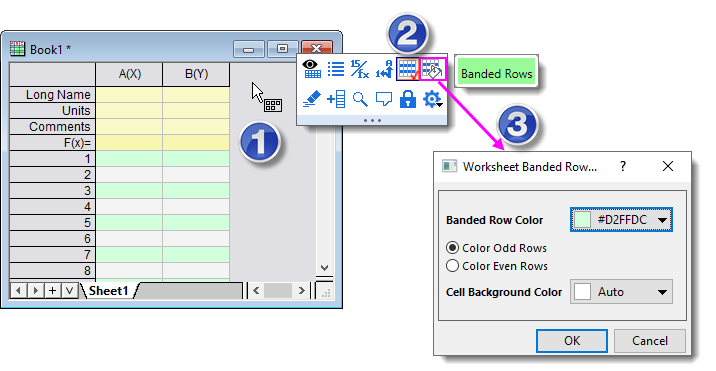The height and width of the screenshot is (371, 716).
Task: Click horizontal scrollbar left arrow
Action: click(x=256, y=291)
